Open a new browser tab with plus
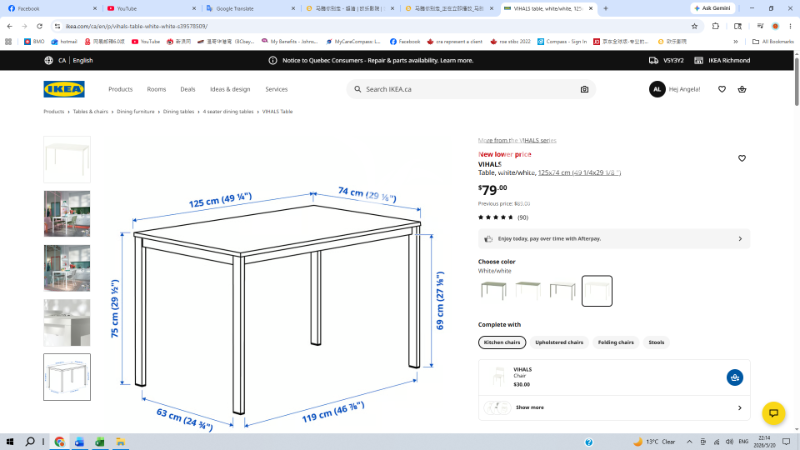The image size is (800, 450). (x=606, y=8)
